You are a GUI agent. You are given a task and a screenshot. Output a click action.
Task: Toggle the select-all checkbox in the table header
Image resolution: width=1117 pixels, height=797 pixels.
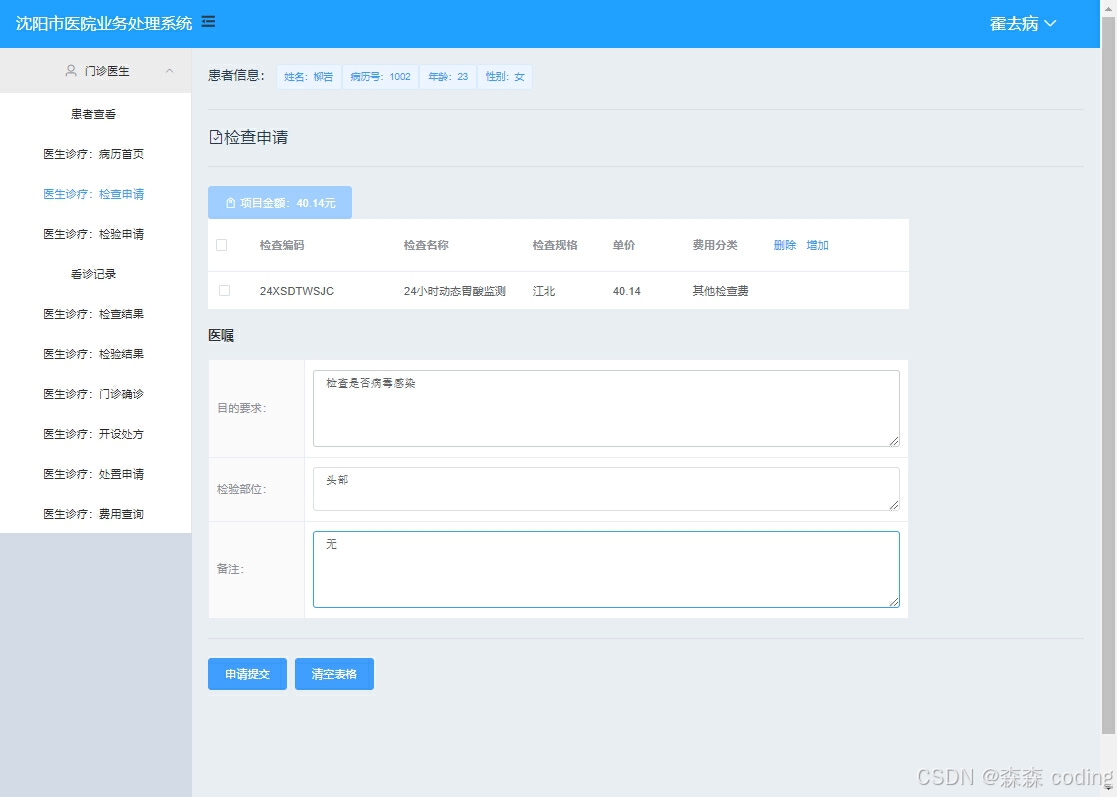pyautogui.click(x=222, y=244)
